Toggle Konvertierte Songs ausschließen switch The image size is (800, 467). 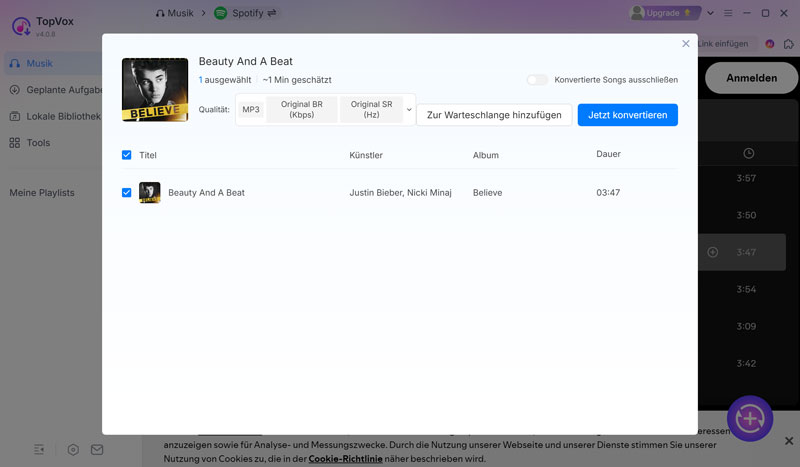[x=538, y=80]
